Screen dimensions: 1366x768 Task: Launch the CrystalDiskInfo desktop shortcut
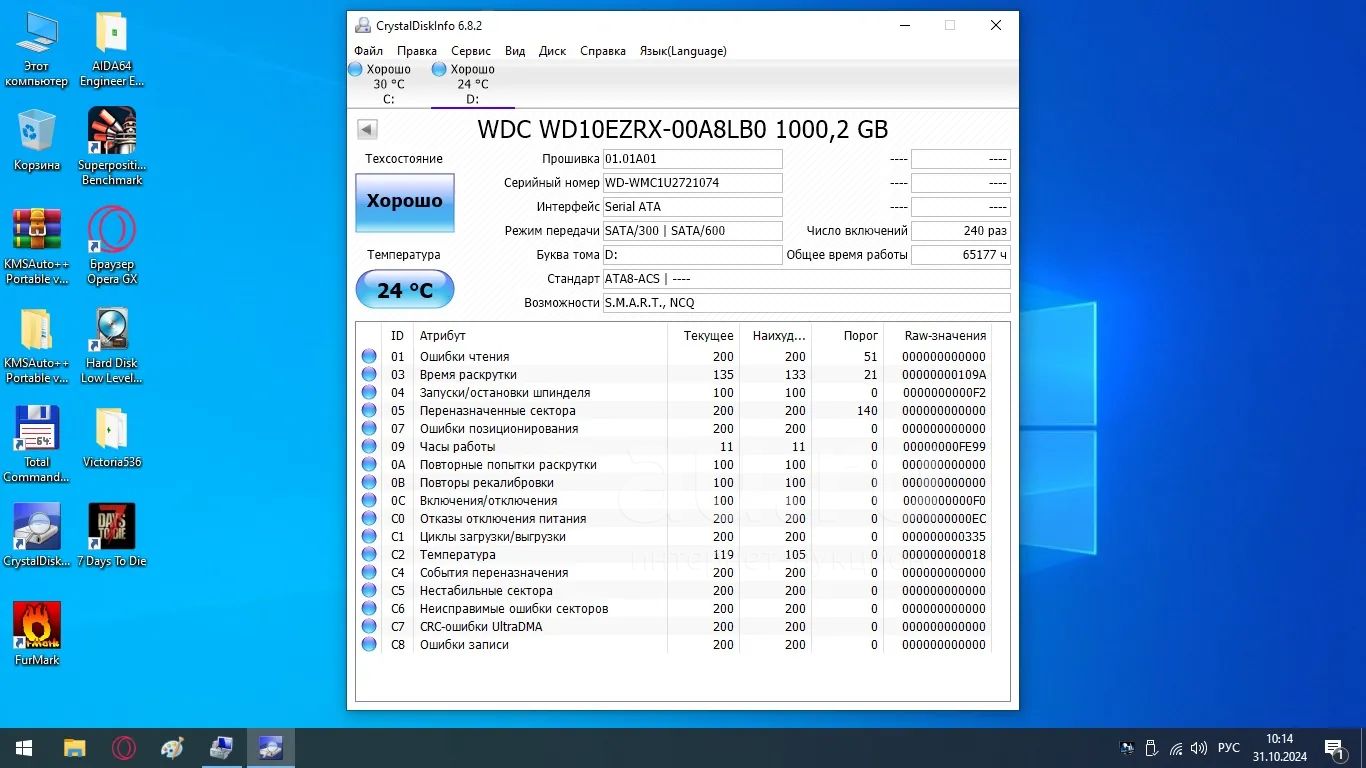point(37,535)
